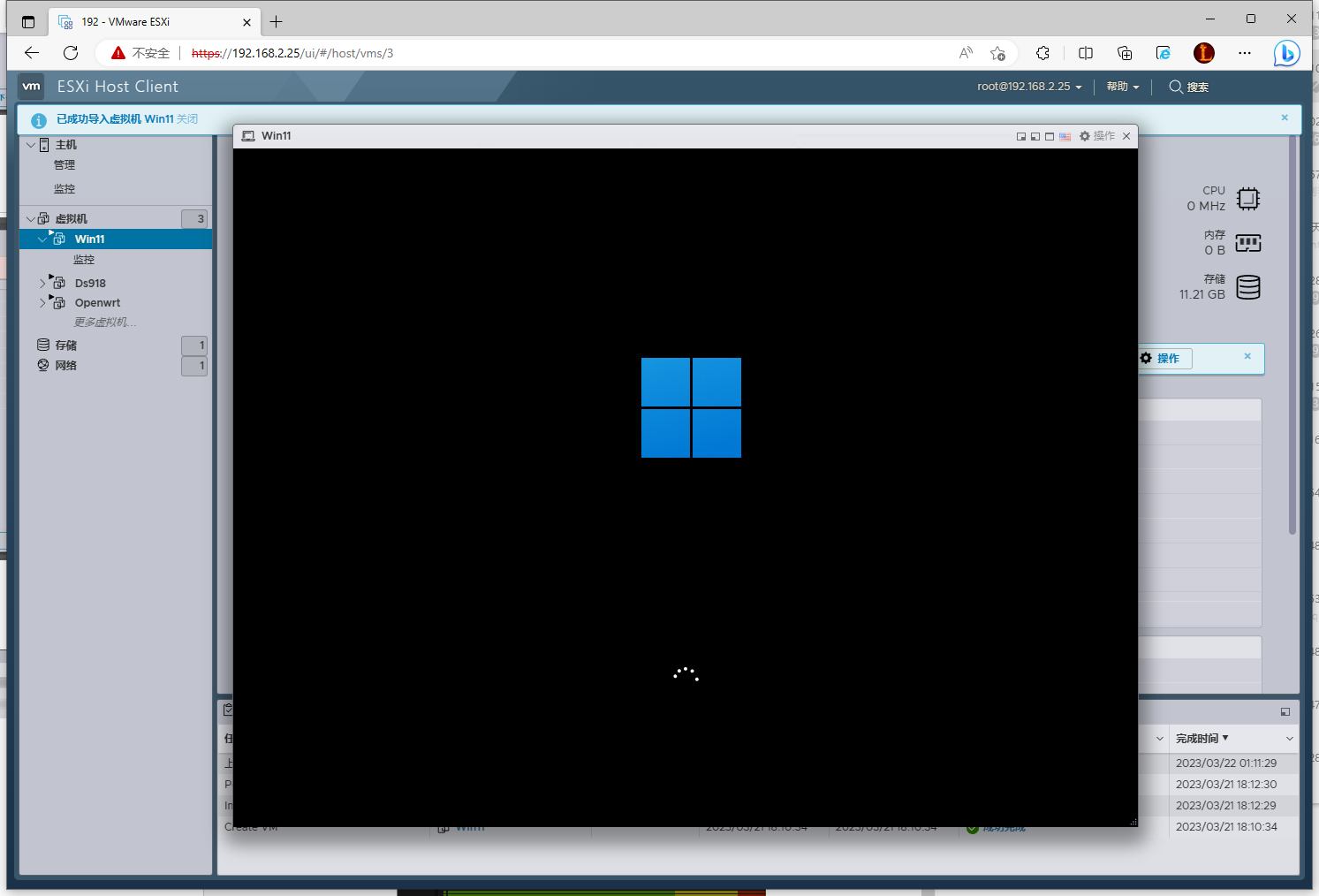Change console keyboard layout via the flag icon
1319x896 pixels.
point(1065,136)
